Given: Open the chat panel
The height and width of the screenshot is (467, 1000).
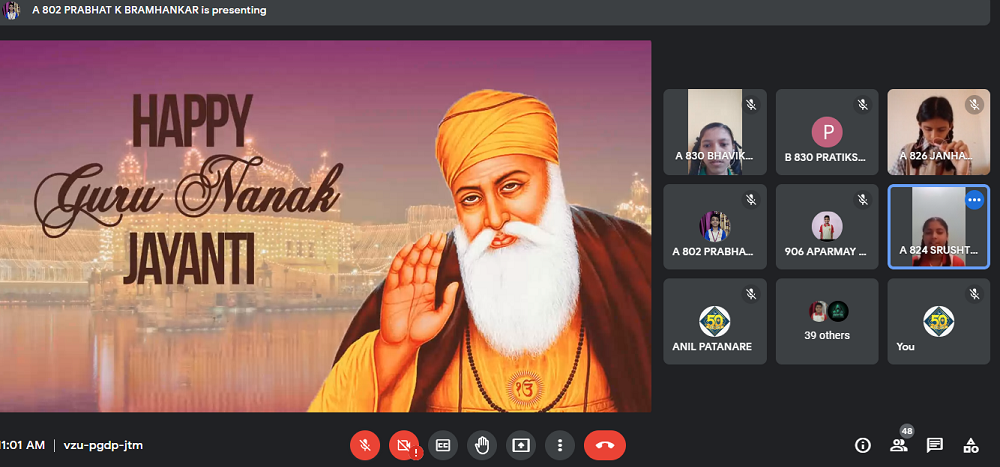Looking at the screenshot, I should click(x=934, y=445).
